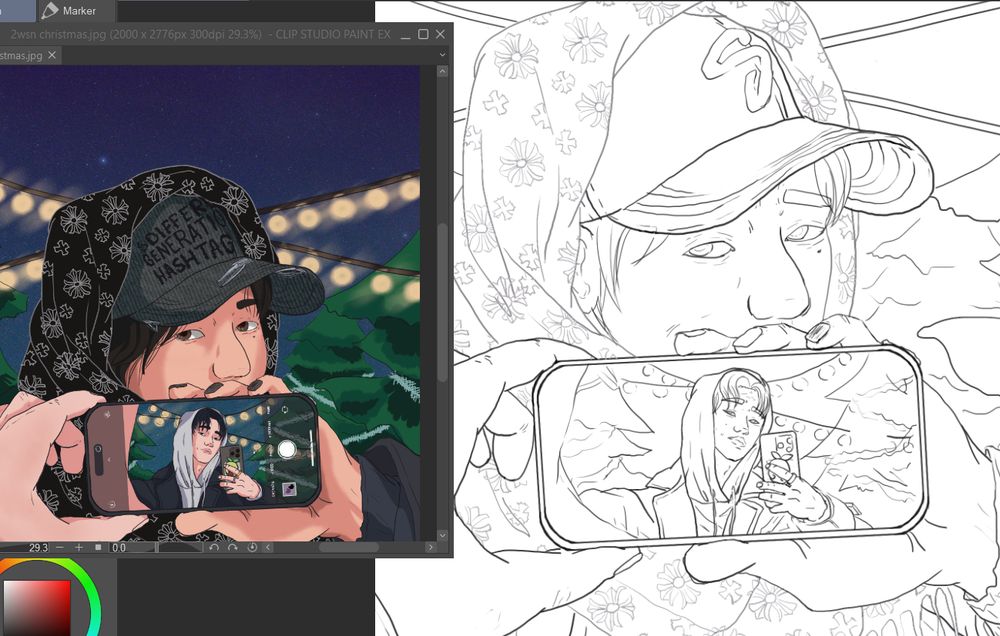Image resolution: width=1000 pixels, height=636 pixels.
Task: Click the horizontal scrollbar right arrow
Action: tap(430, 547)
